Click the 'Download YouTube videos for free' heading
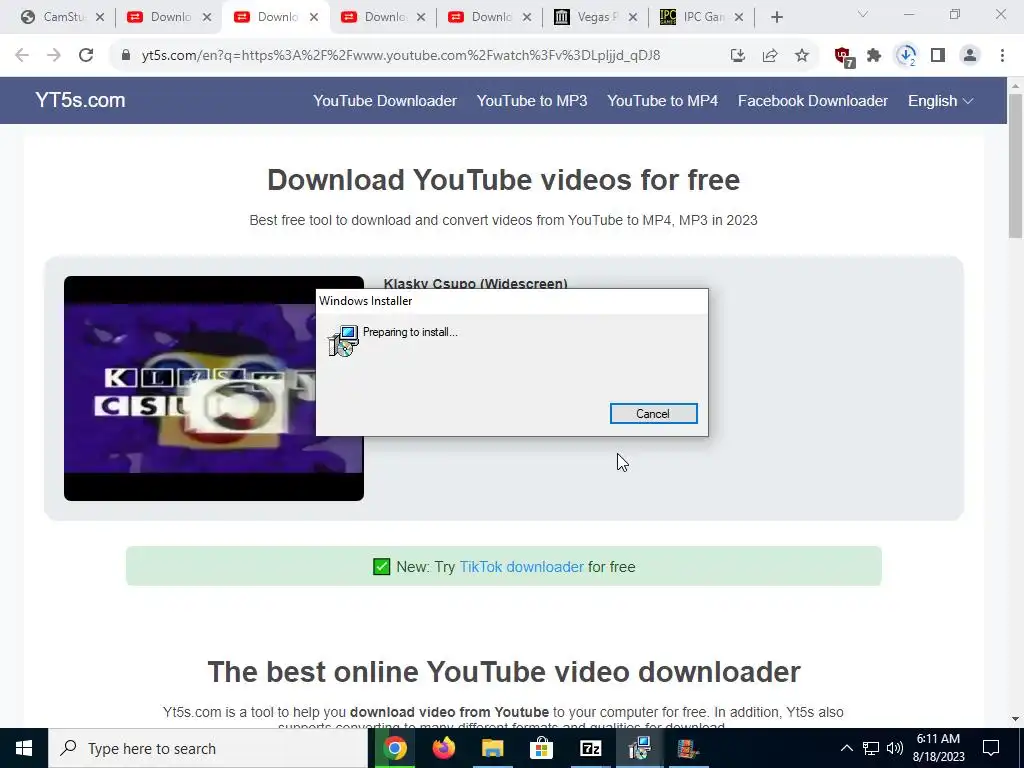1024x768 pixels. click(x=504, y=180)
